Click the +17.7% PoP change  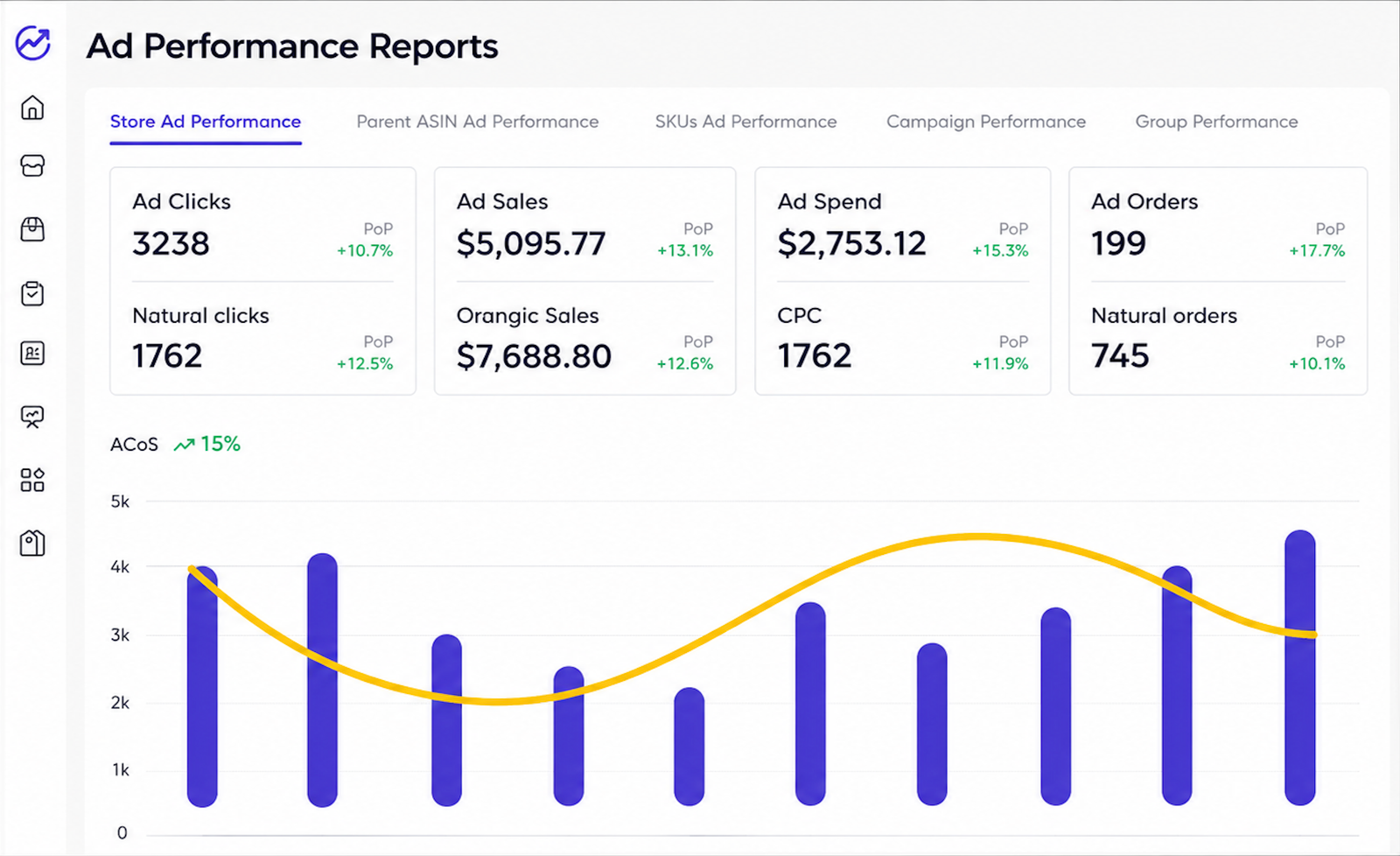[x=1317, y=251]
